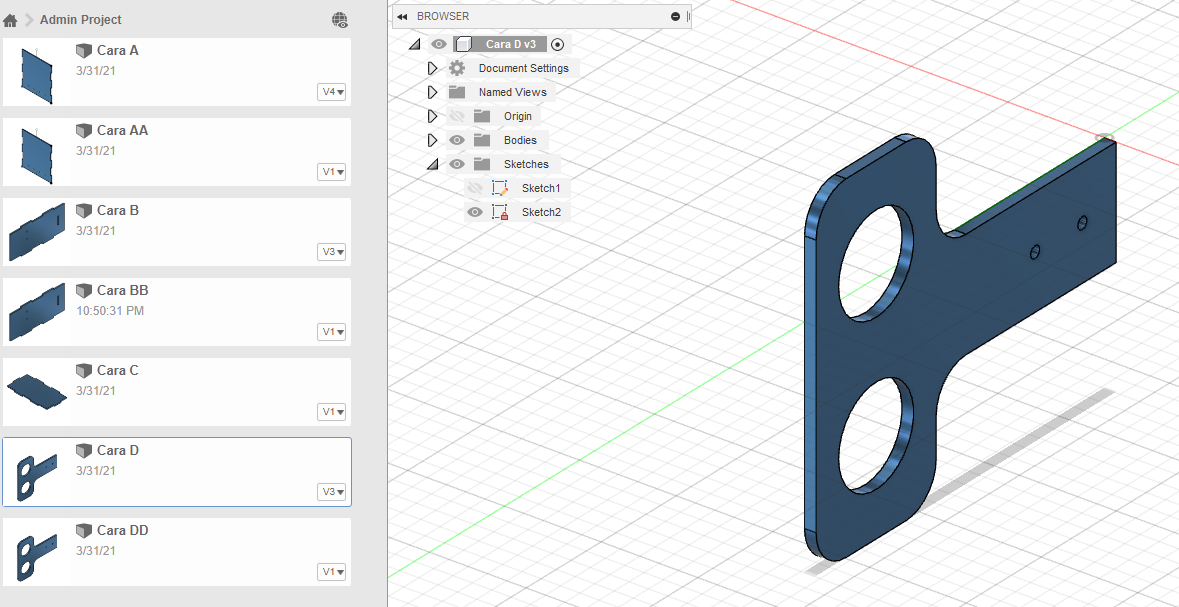Click the Bodies folder icon

(481, 141)
